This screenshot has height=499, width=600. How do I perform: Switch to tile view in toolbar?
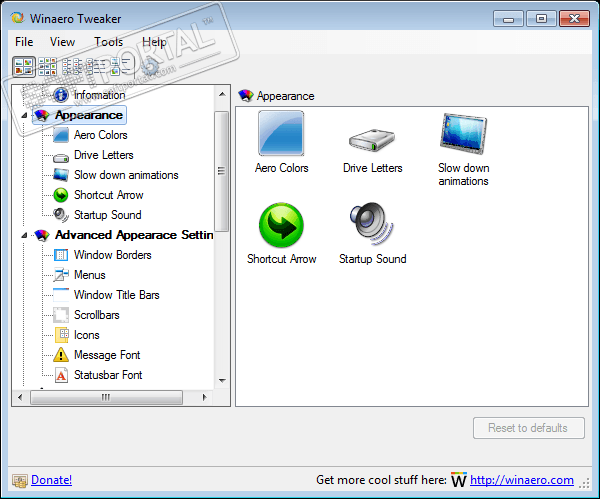click(121, 67)
